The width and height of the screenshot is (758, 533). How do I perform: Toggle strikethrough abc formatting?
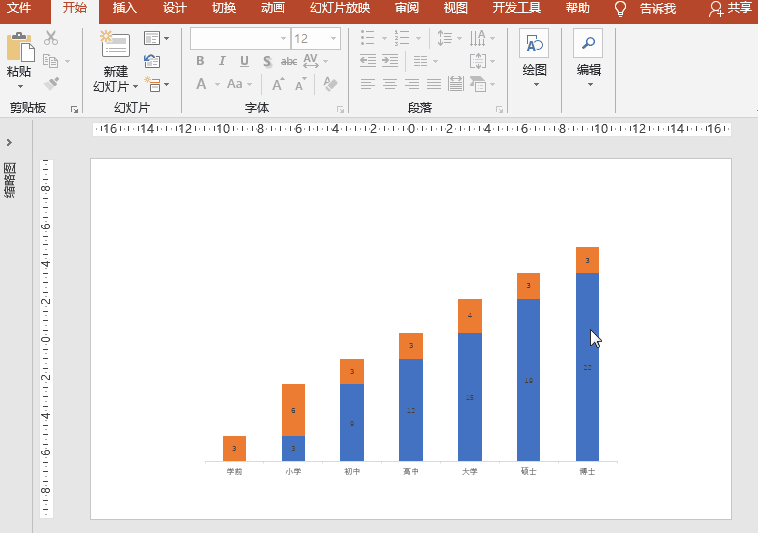289,61
